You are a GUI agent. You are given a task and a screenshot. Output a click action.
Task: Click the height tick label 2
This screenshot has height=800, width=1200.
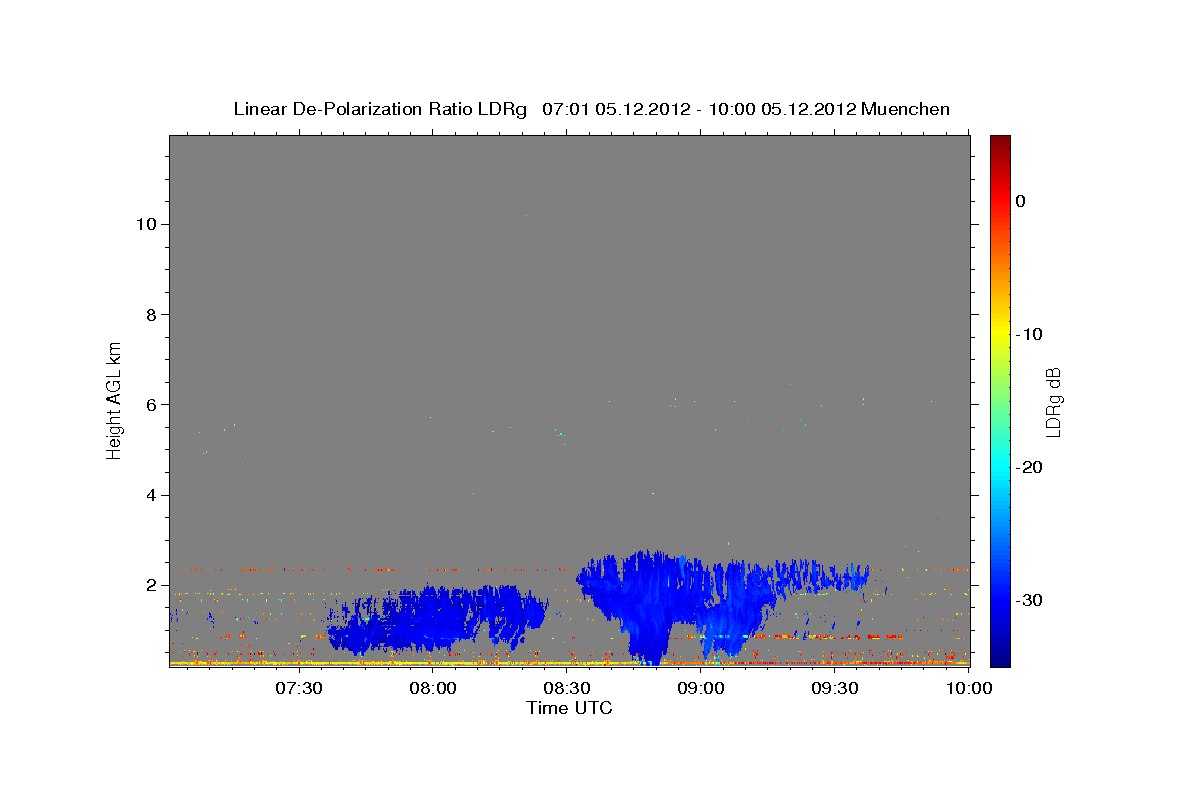tap(151, 585)
